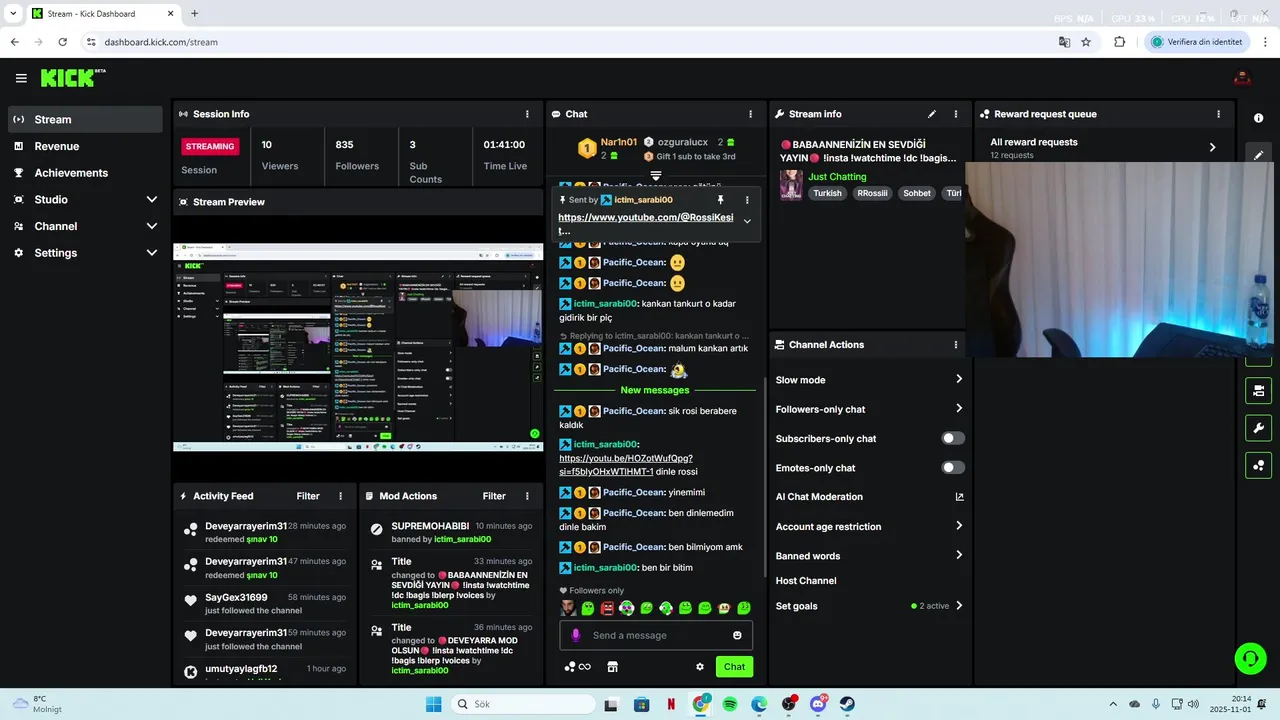Open Session Info options menu
The image size is (1280, 720).
click(x=527, y=114)
